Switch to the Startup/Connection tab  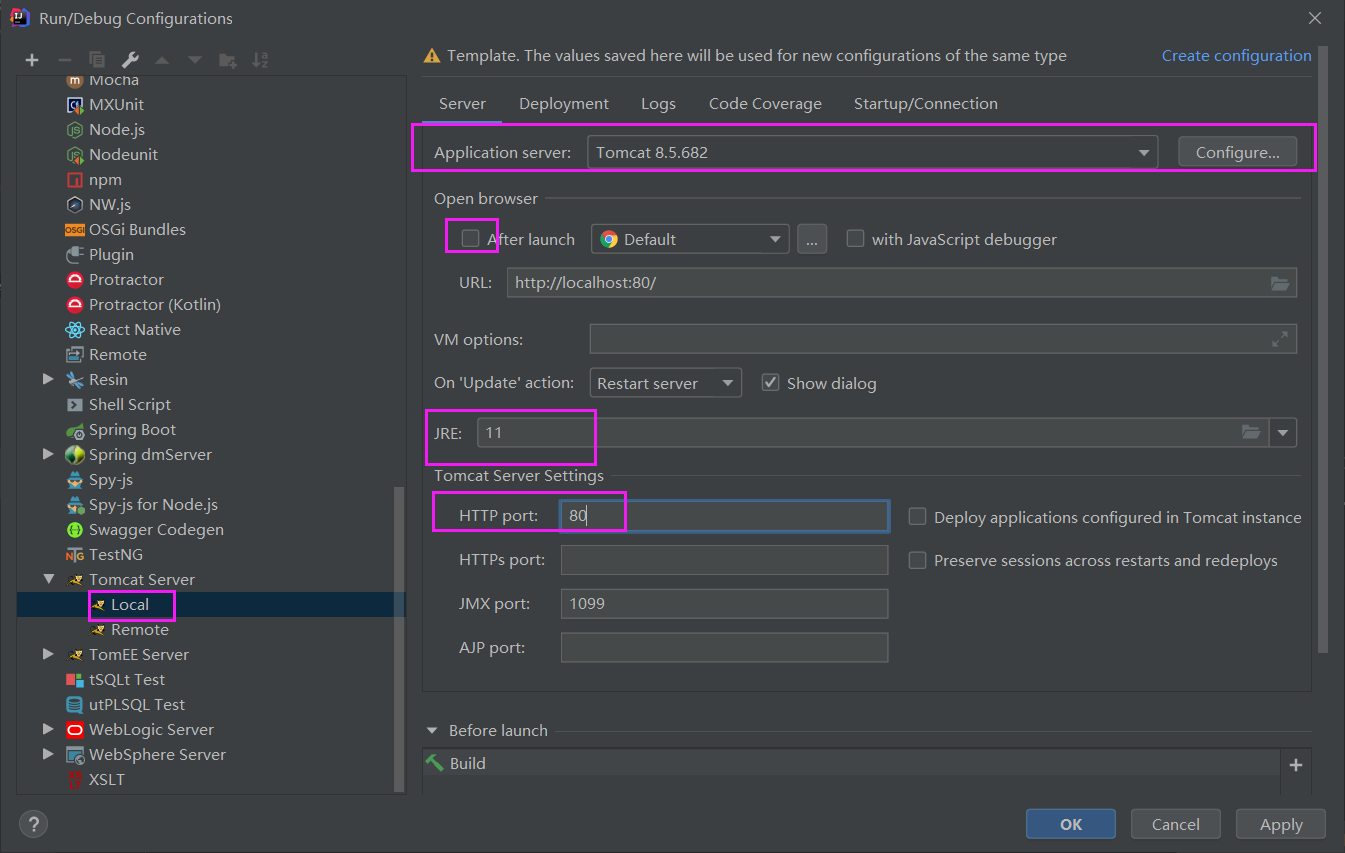tap(926, 104)
